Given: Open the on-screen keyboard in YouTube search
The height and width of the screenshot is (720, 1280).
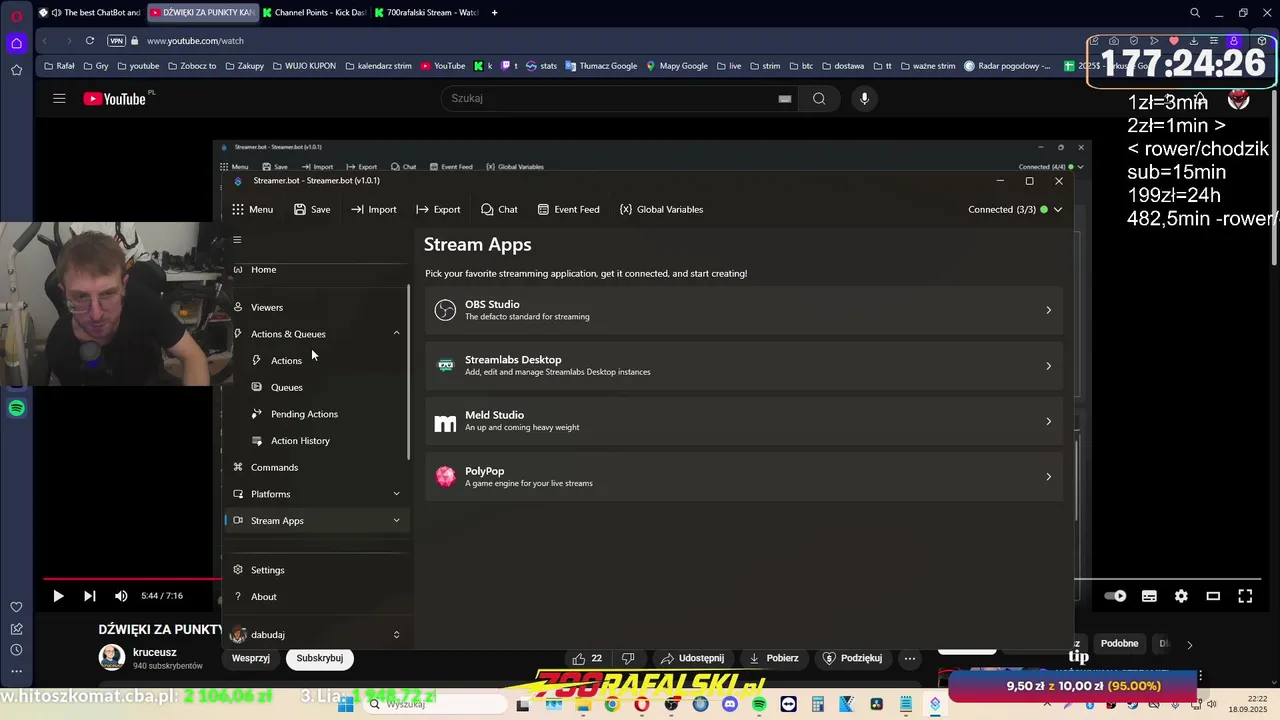Looking at the screenshot, I should pyautogui.click(x=785, y=98).
